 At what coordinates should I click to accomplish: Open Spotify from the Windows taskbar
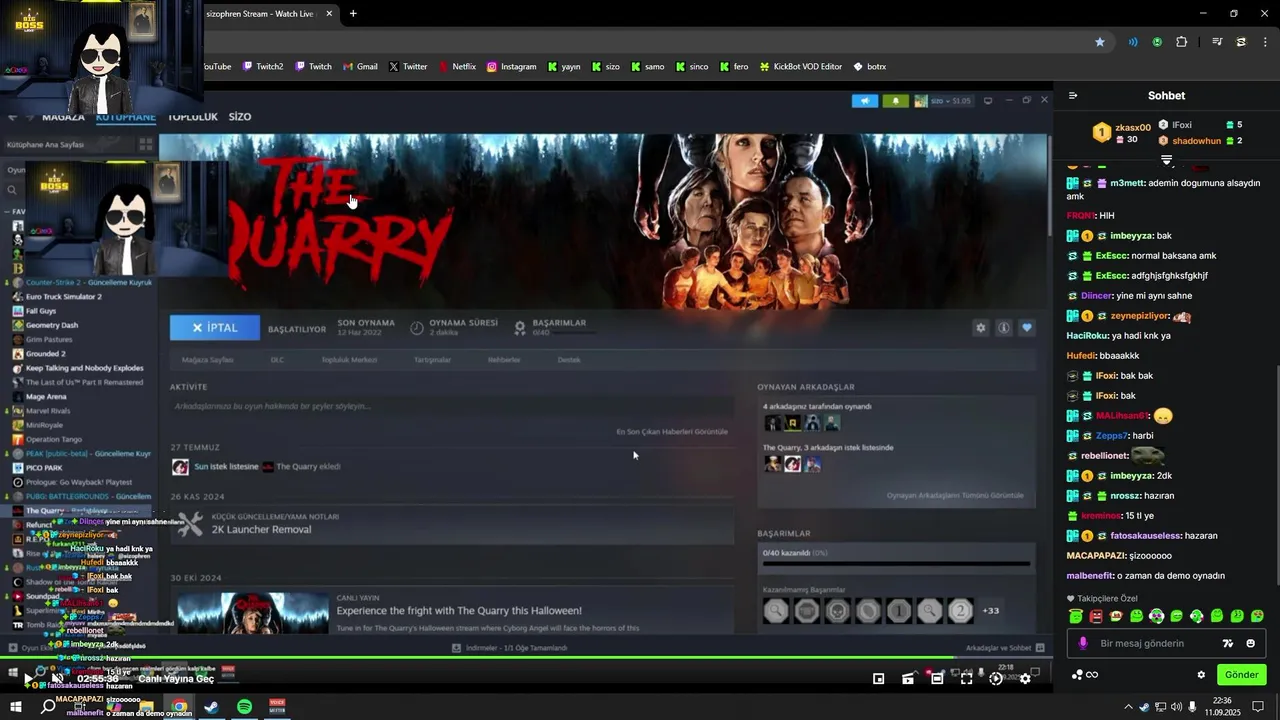(245, 707)
